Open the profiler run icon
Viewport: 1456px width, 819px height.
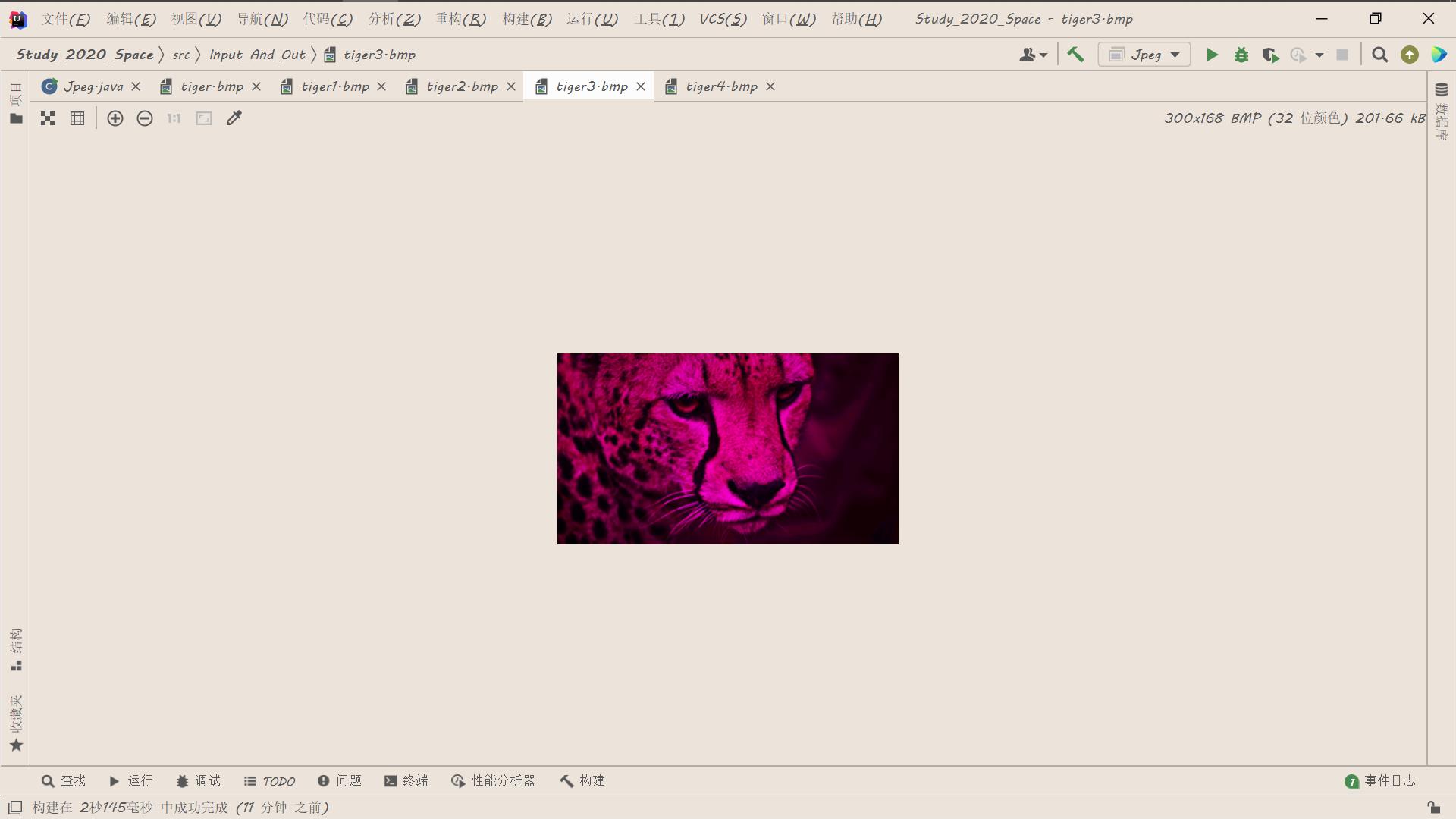1299,55
